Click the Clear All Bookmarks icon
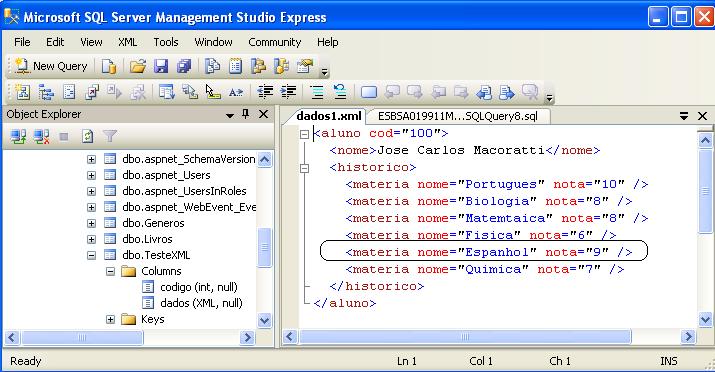This screenshot has width=715, height=372. pyautogui.click(x=530, y=92)
